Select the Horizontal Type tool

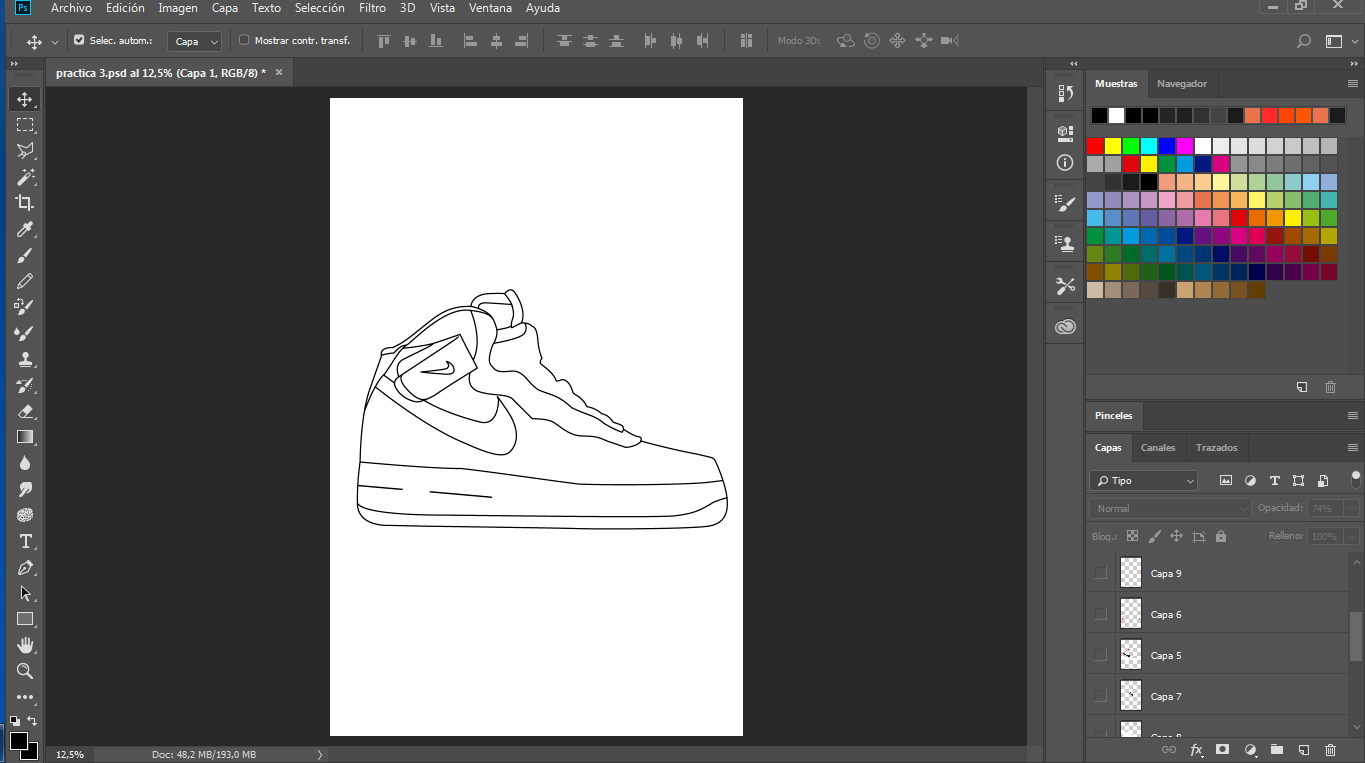coord(25,541)
